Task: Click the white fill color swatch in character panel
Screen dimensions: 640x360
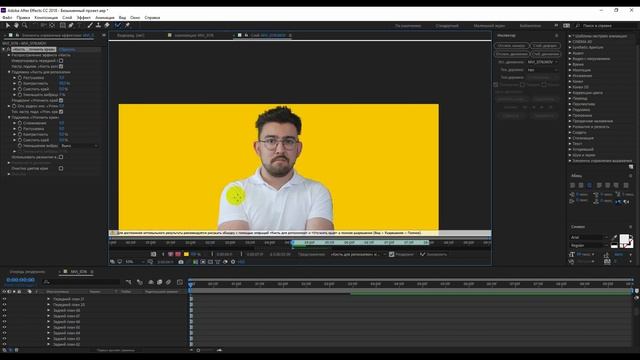Action: pyautogui.click(x=624, y=239)
